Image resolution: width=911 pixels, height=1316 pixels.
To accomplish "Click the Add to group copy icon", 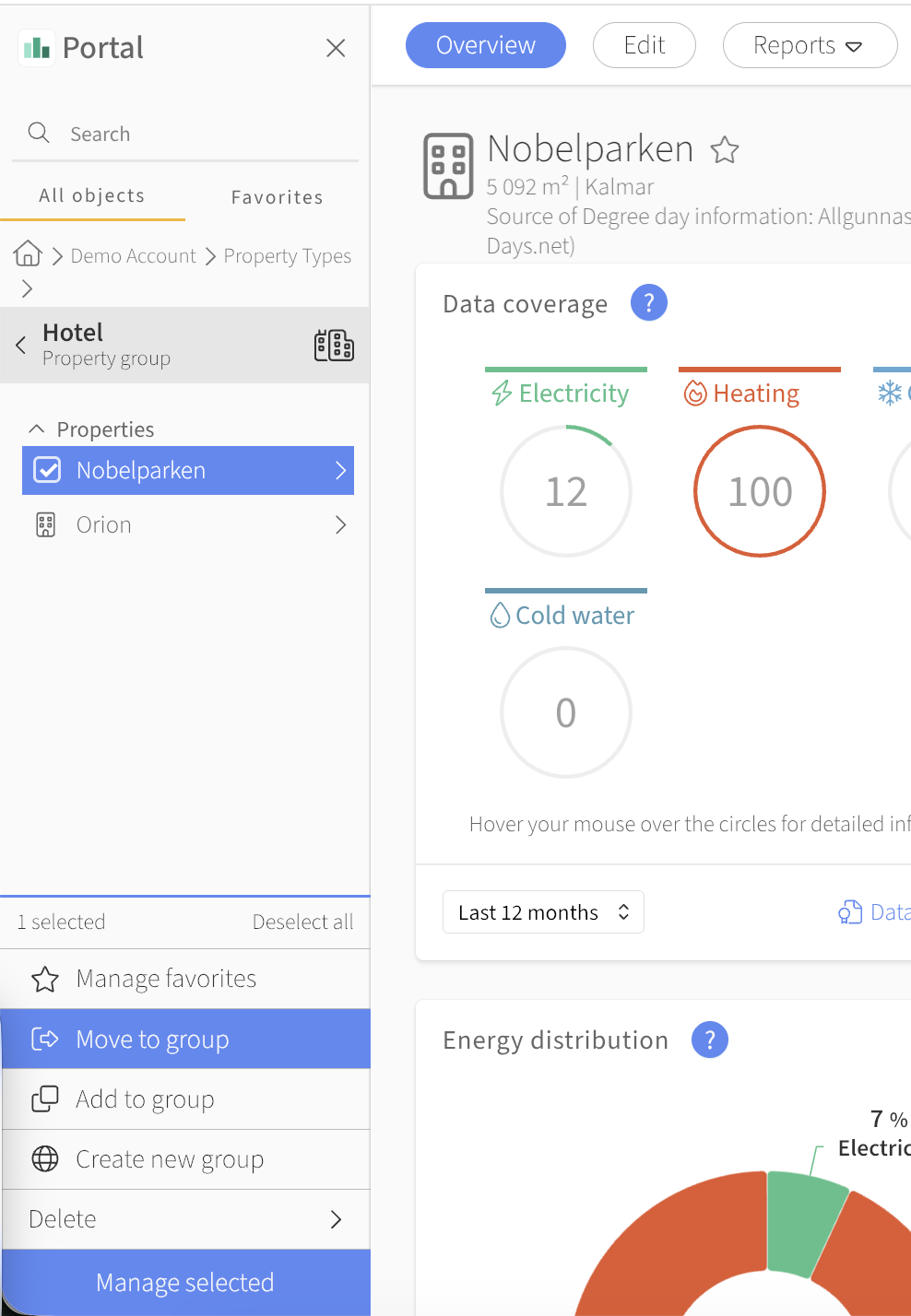I will click(45, 1099).
